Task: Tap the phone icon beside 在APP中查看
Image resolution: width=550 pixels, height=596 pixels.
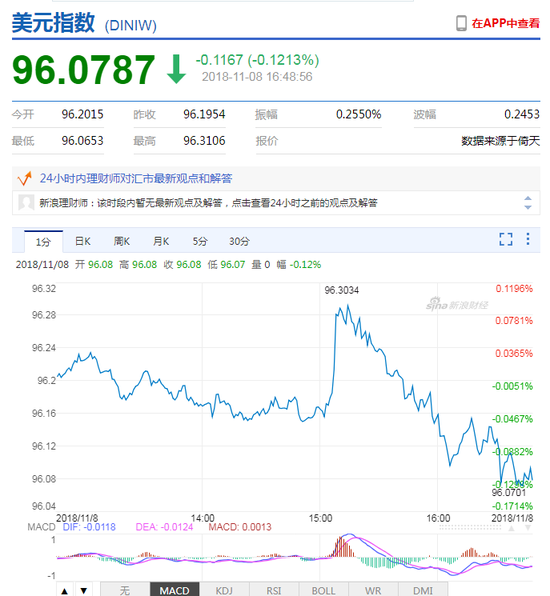Action: (x=461, y=23)
